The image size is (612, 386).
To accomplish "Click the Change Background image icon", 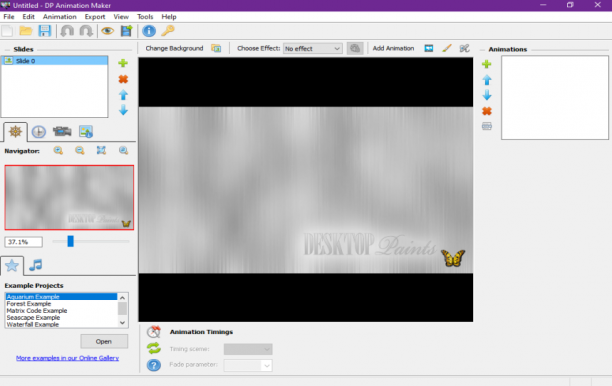I will tap(216, 48).
